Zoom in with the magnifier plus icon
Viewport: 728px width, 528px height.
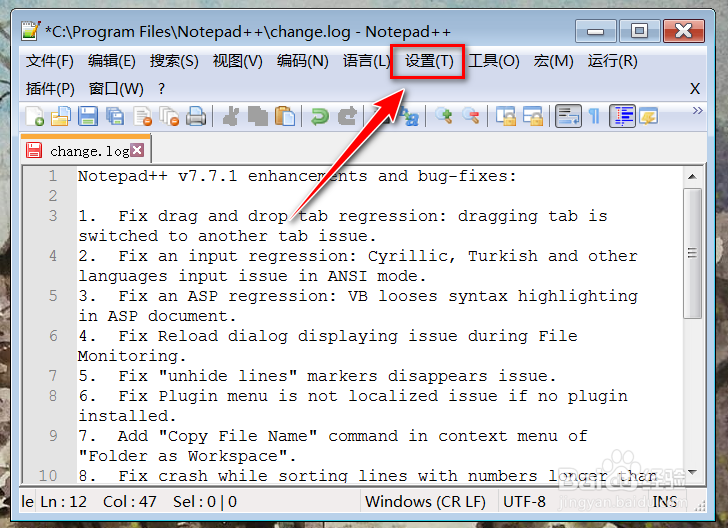pyautogui.click(x=444, y=116)
